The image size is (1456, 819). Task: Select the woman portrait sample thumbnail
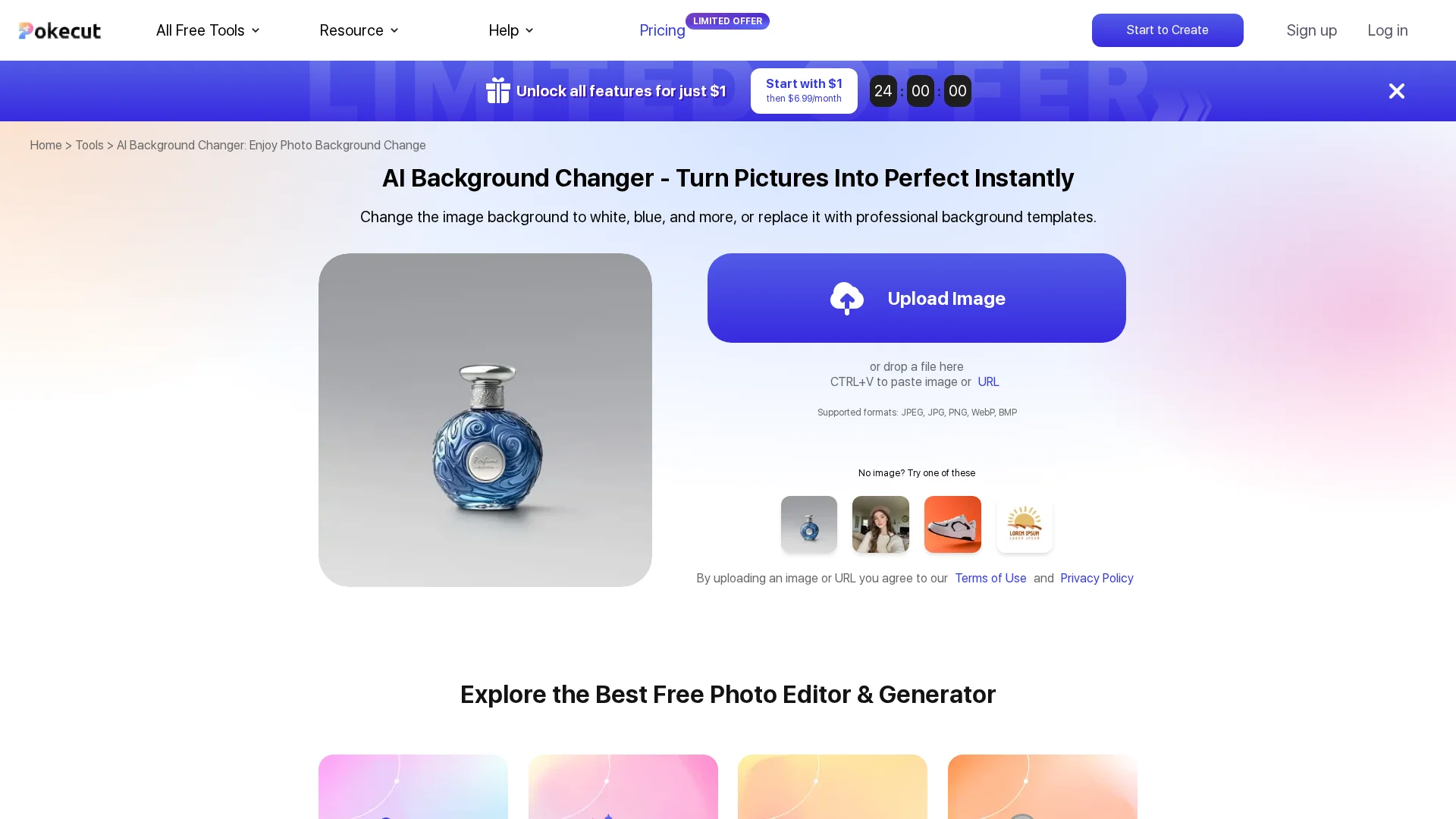tap(880, 524)
